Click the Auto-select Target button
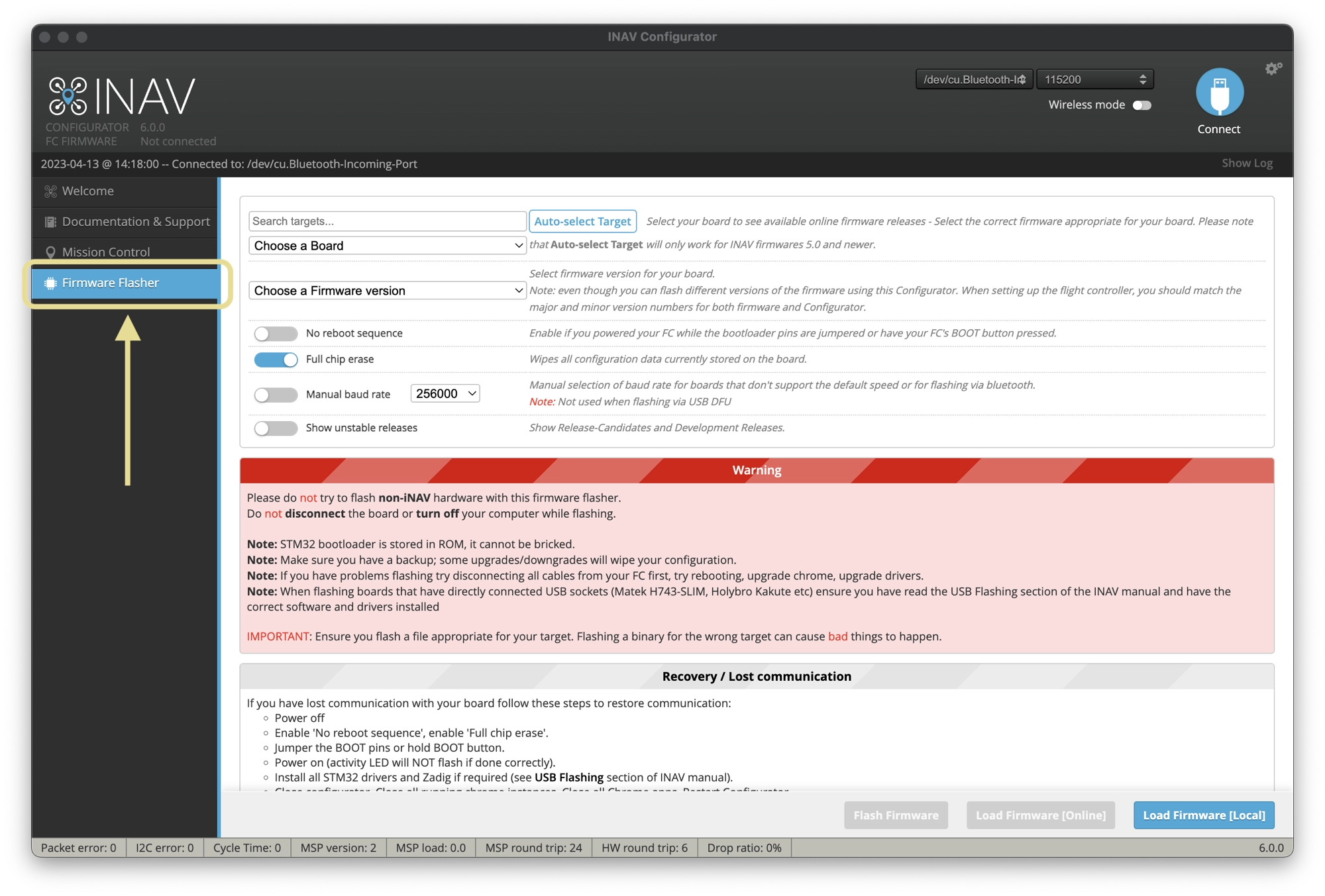 tap(582, 221)
